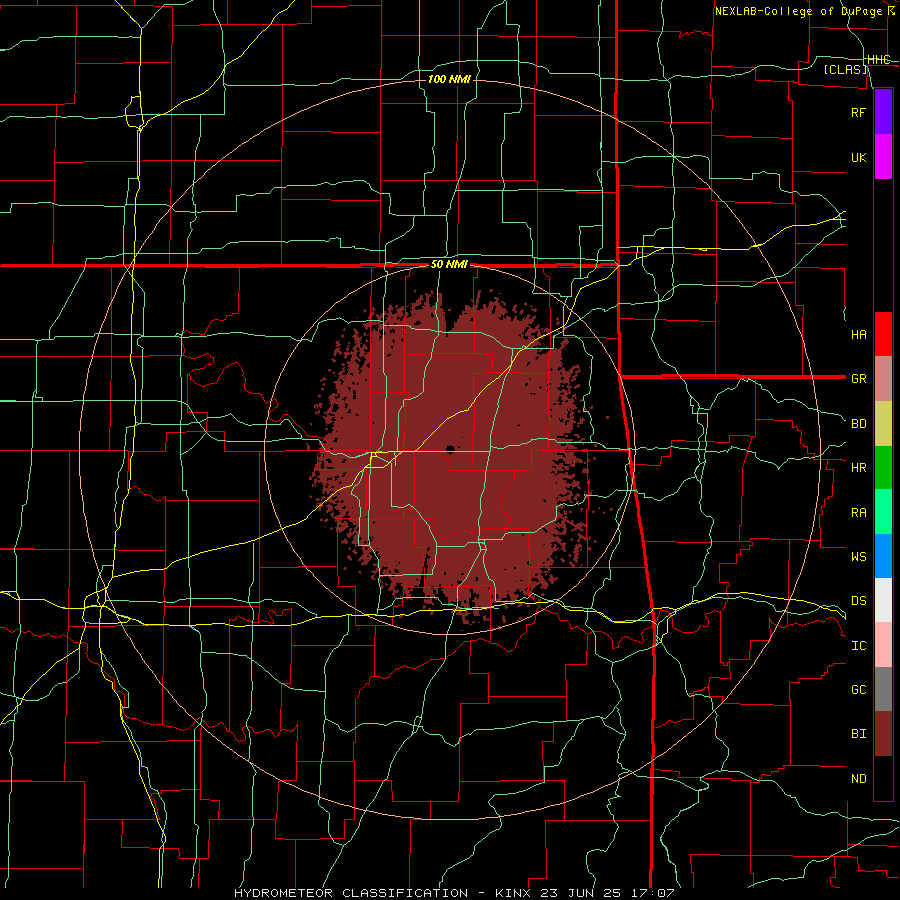This screenshot has width=900, height=900.
Task: Click the "100 NMI" range ring label
Action: 449,79
